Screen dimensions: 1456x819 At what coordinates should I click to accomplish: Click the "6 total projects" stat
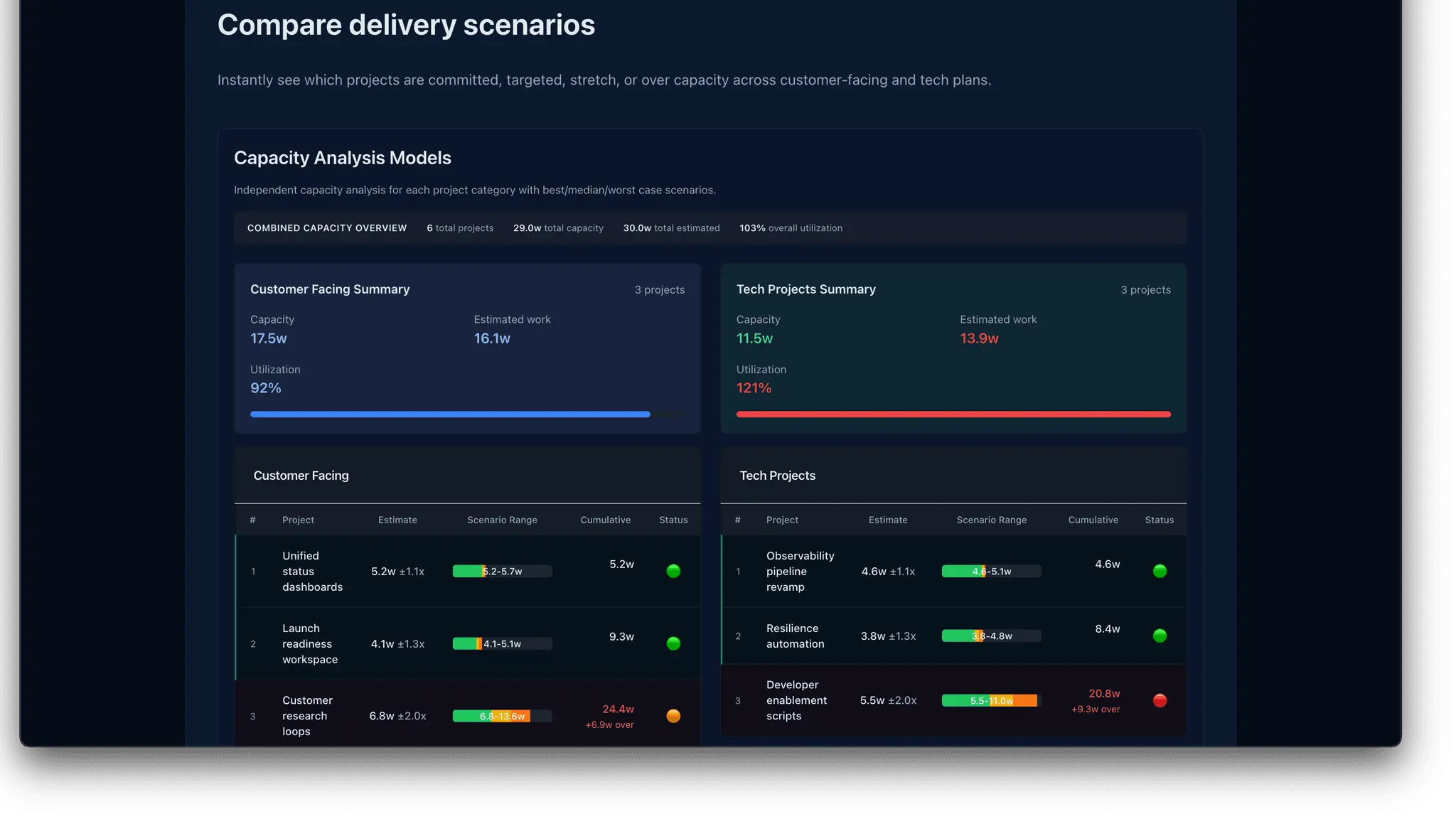tap(460, 228)
